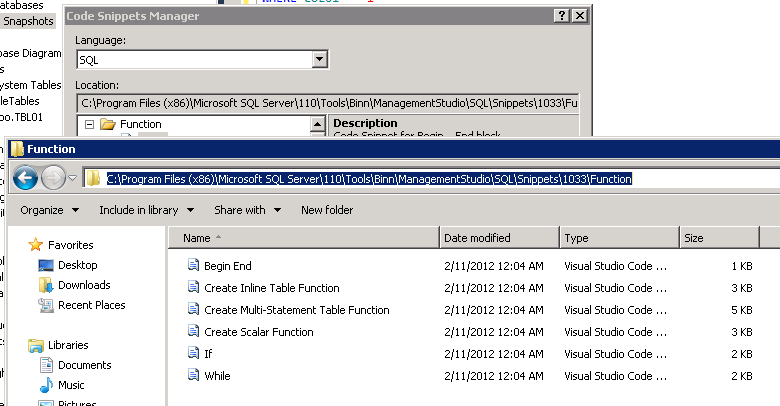
Task: Open the Include in library dropdown
Action: [147, 210]
